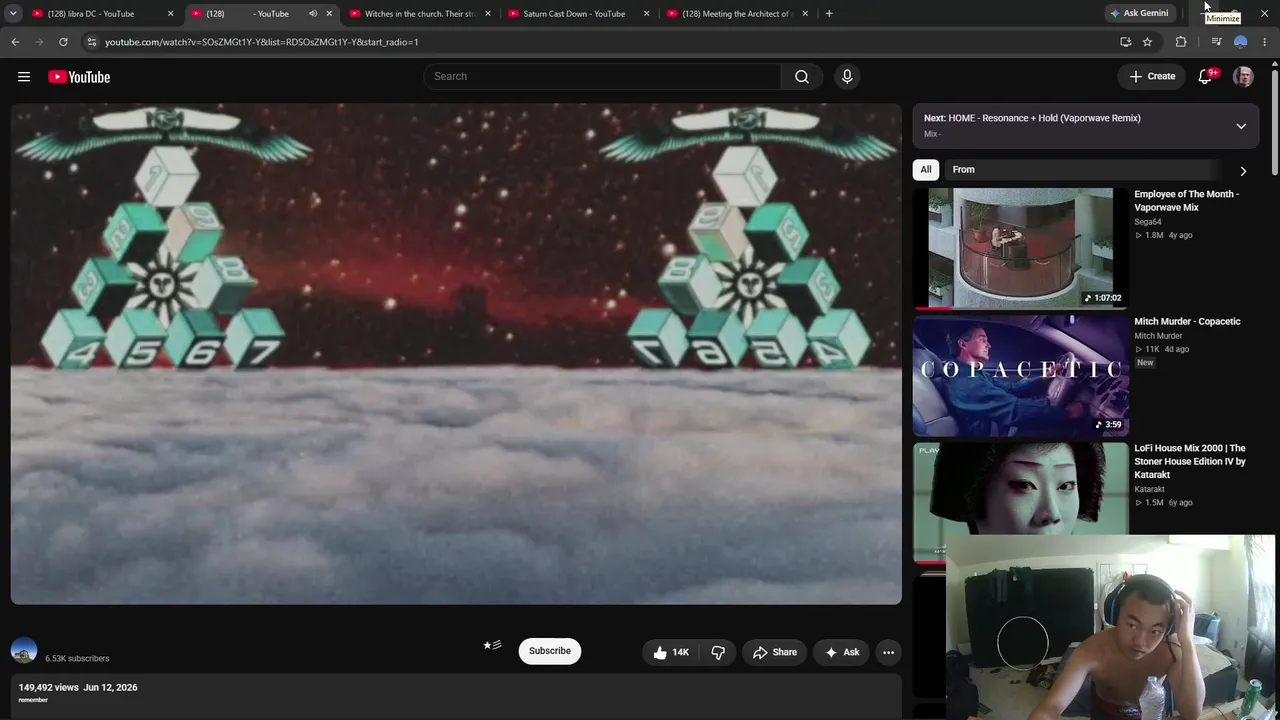Go back in browser history
The image size is (1280, 720).
click(x=15, y=42)
